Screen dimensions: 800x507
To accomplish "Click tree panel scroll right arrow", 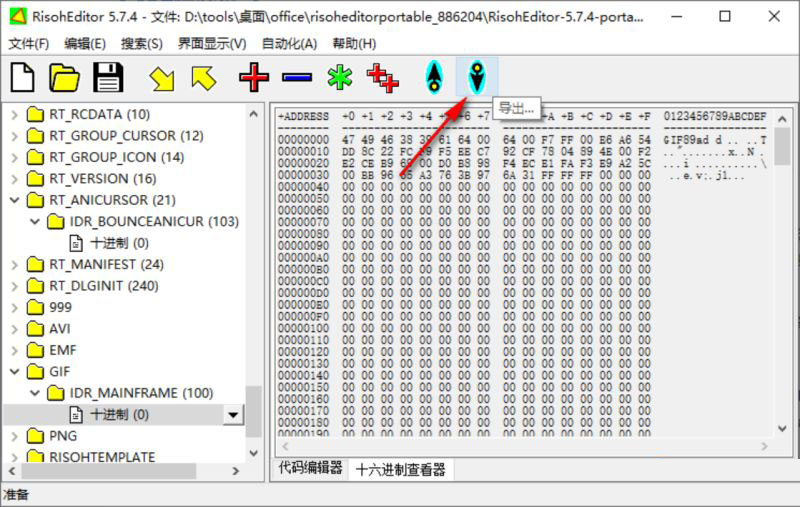I will coord(235,471).
